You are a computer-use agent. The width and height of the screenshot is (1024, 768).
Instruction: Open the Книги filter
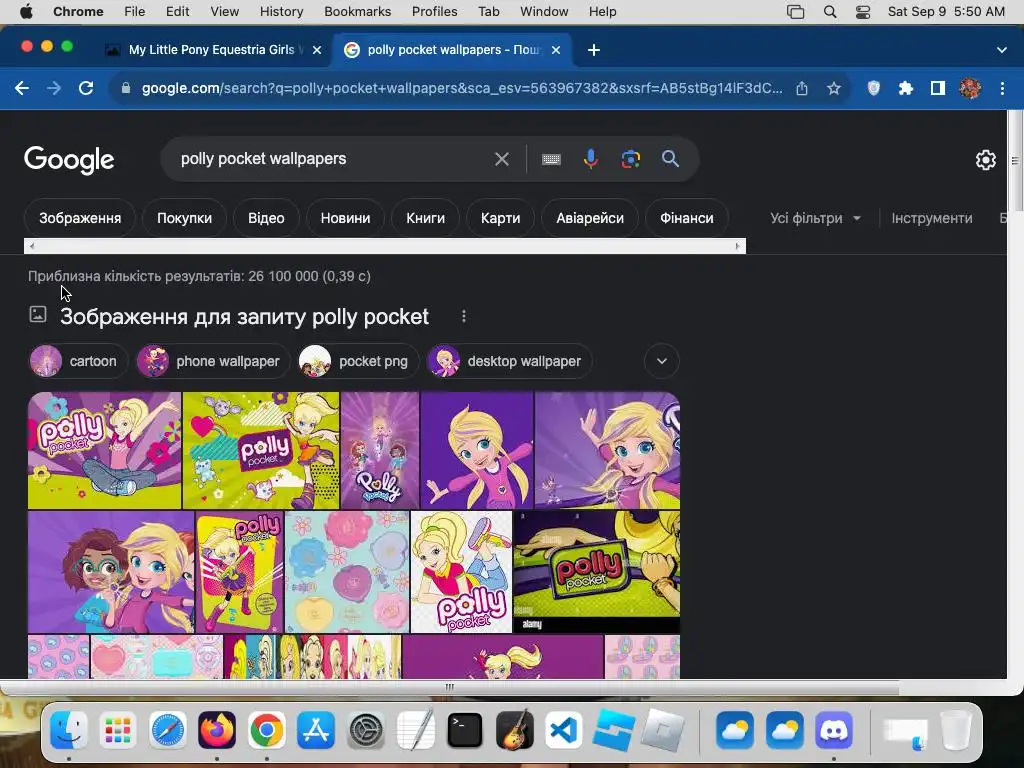pos(425,218)
